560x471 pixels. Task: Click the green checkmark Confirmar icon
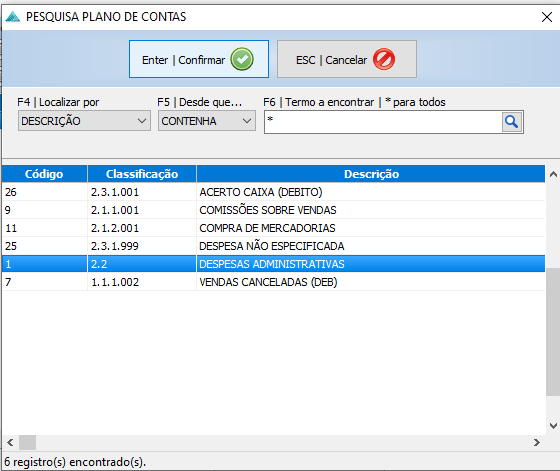pyautogui.click(x=242, y=59)
